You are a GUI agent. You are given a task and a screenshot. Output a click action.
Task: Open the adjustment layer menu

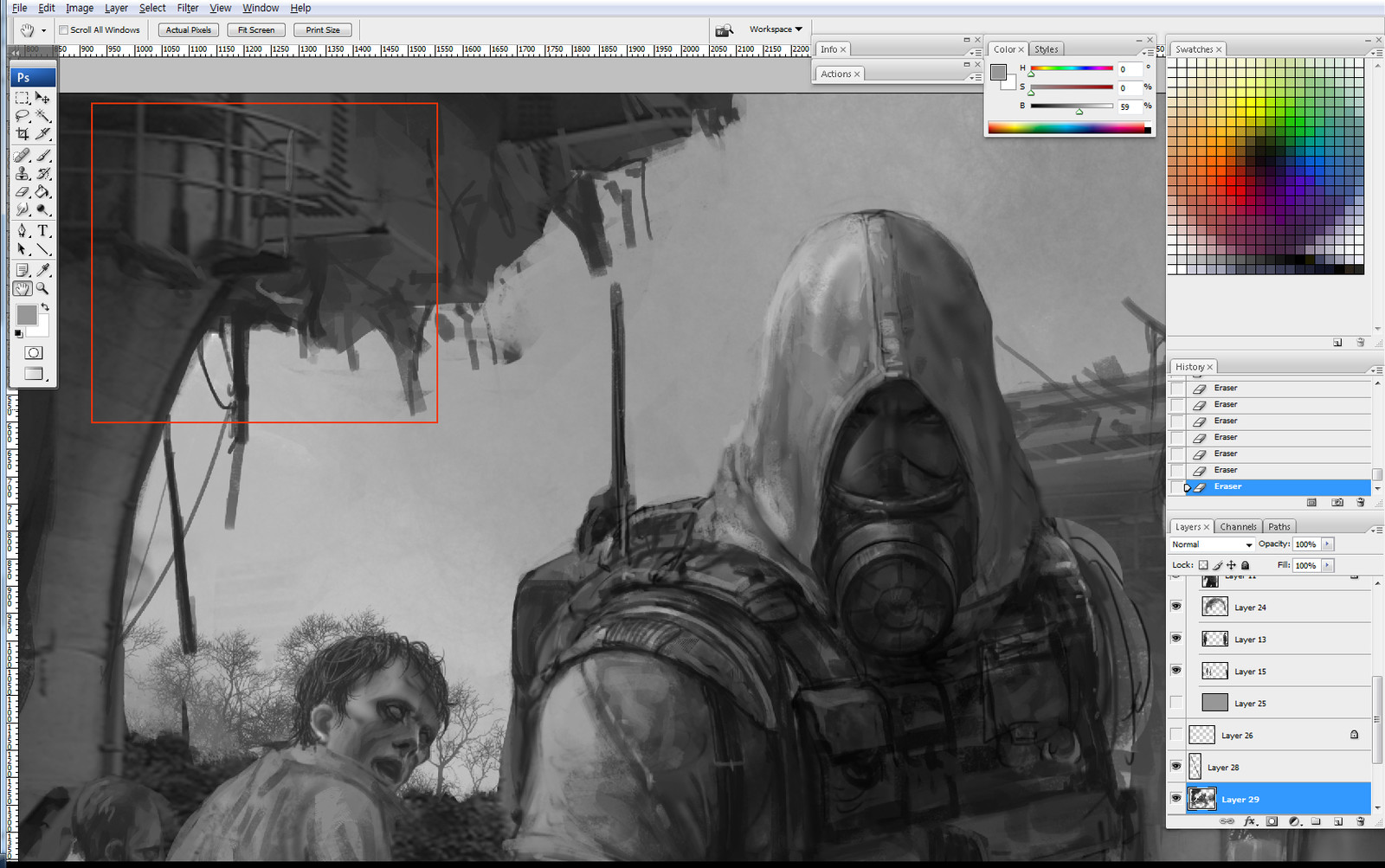click(1294, 821)
